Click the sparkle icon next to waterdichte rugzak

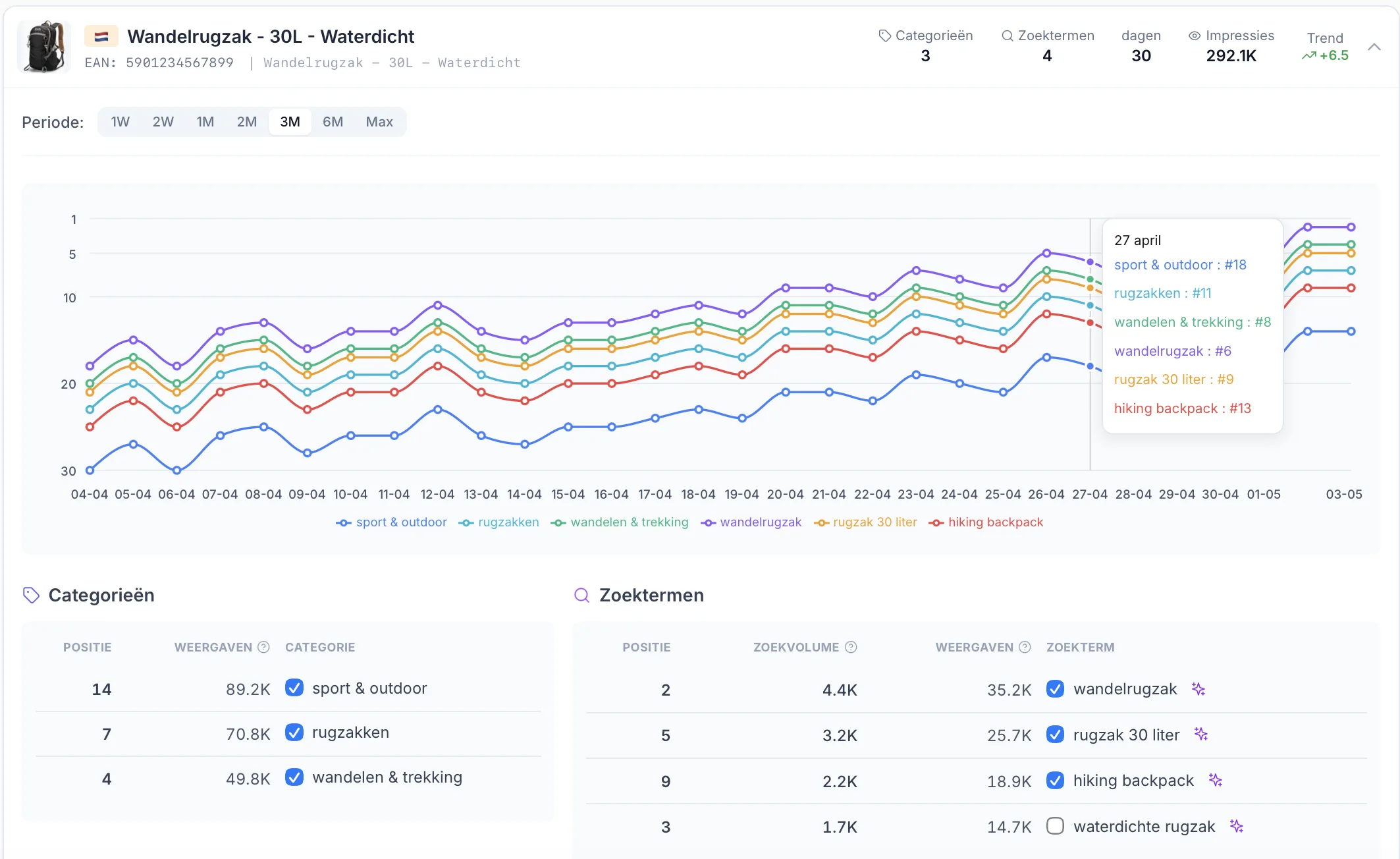[x=1237, y=826]
